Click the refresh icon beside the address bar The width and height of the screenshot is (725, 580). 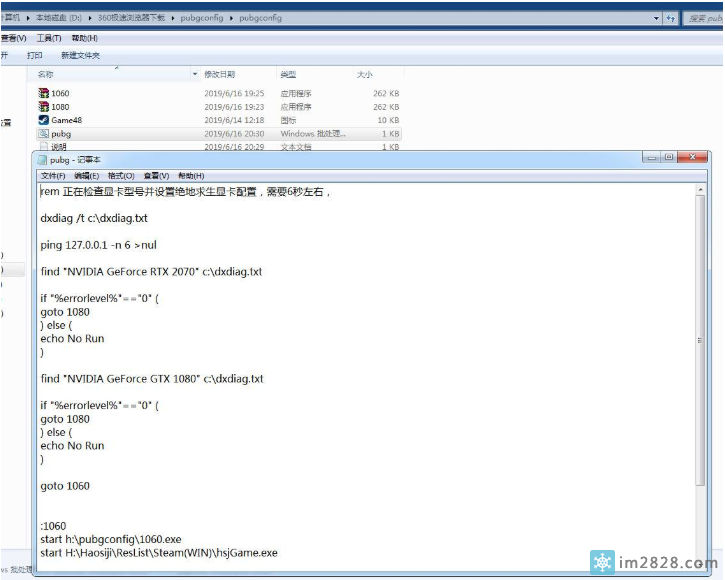[x=670, y=18]
